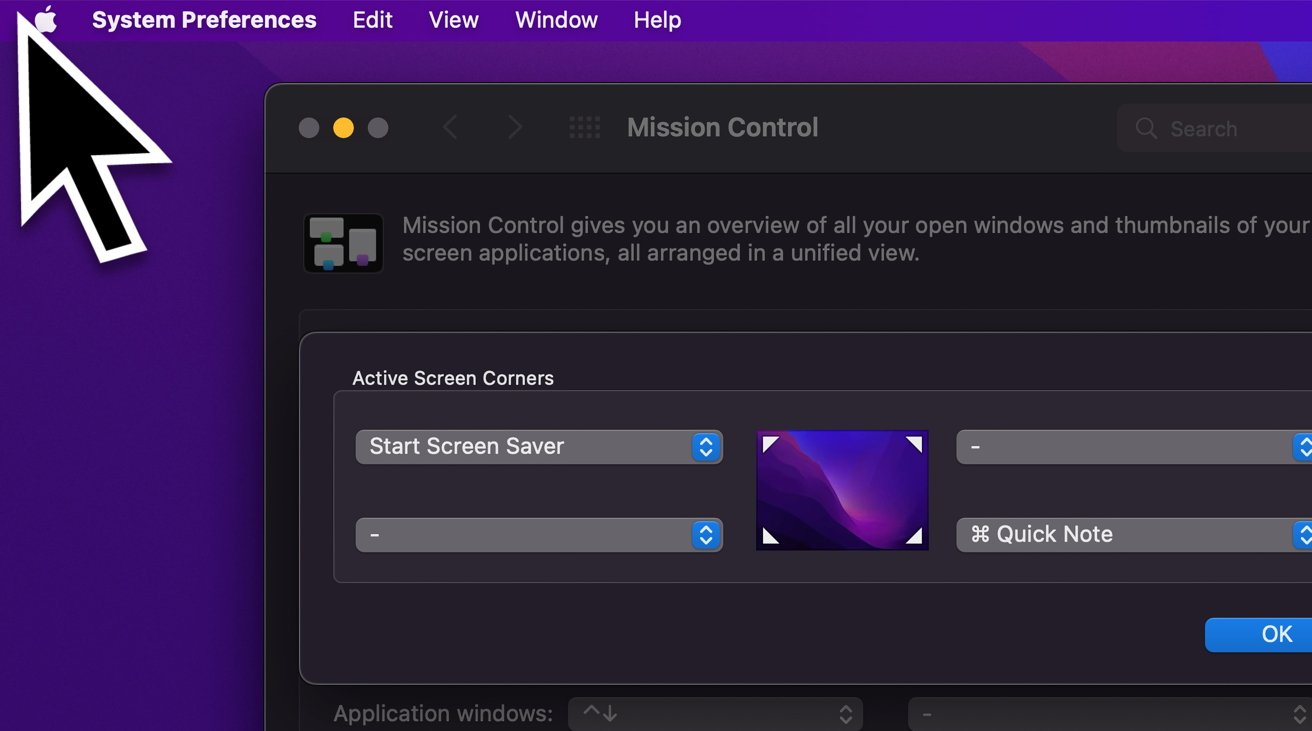The height and width of the screenshot is (731, 1312).
Task: Open the Apple menu
Action: 44,19
